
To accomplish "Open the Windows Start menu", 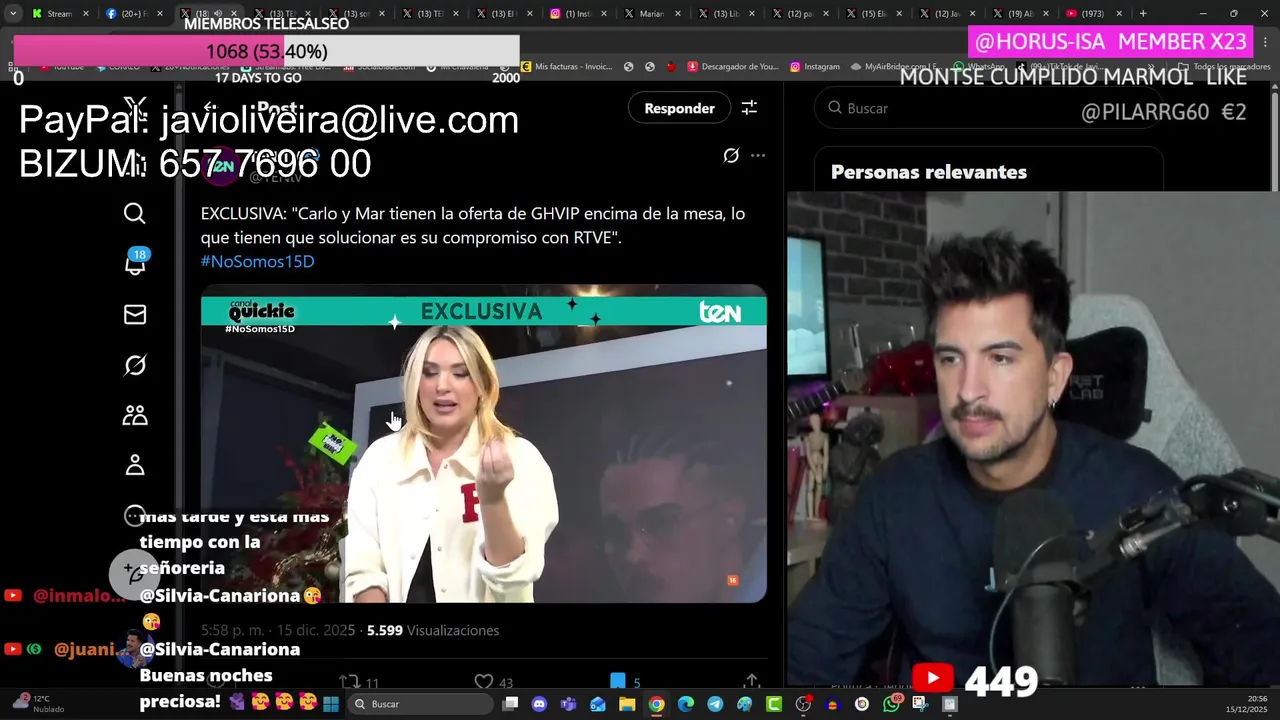I will [331, 704].
